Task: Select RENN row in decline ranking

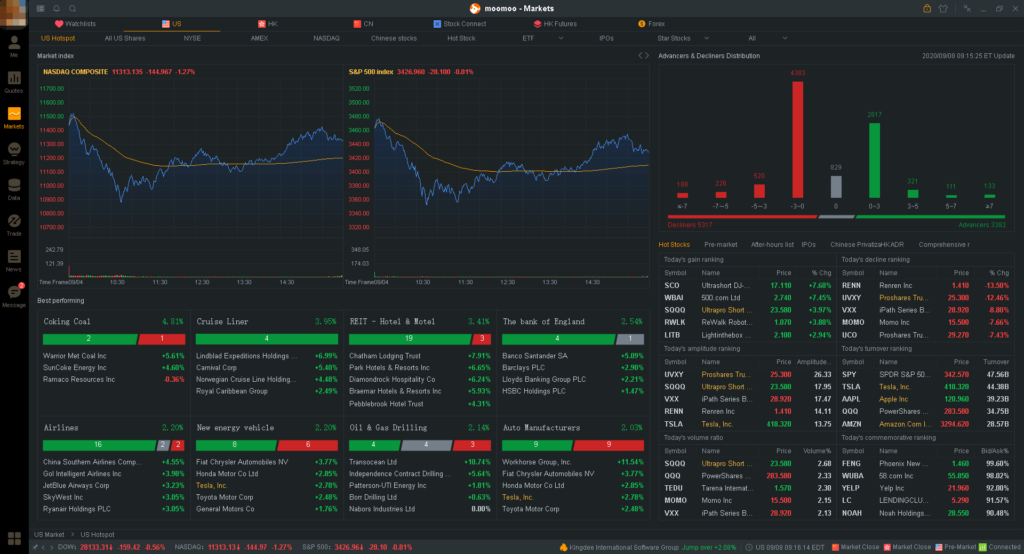Action: click(x=925, y=285)
